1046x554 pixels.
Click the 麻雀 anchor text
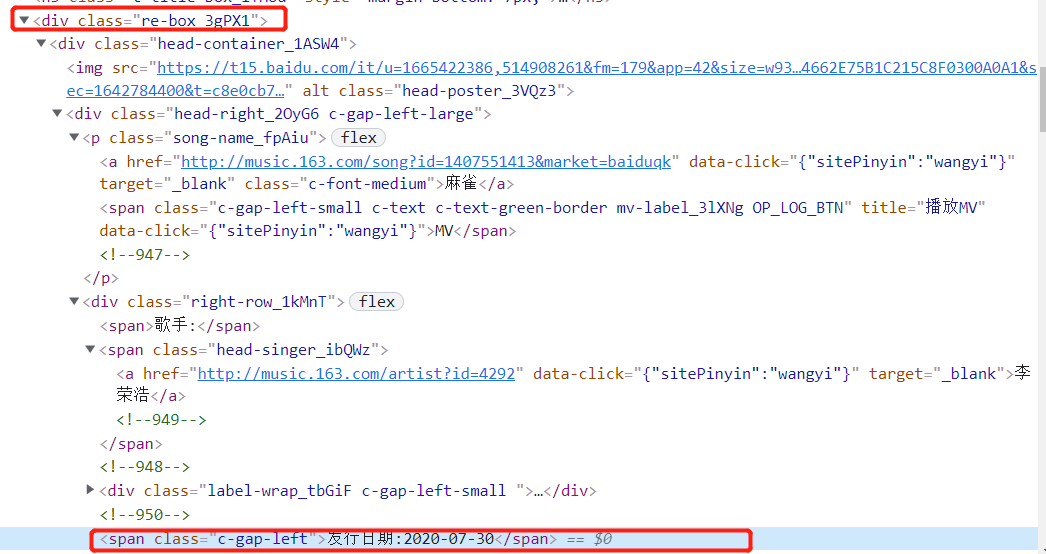pyautogui.click(x=460, y=184)
